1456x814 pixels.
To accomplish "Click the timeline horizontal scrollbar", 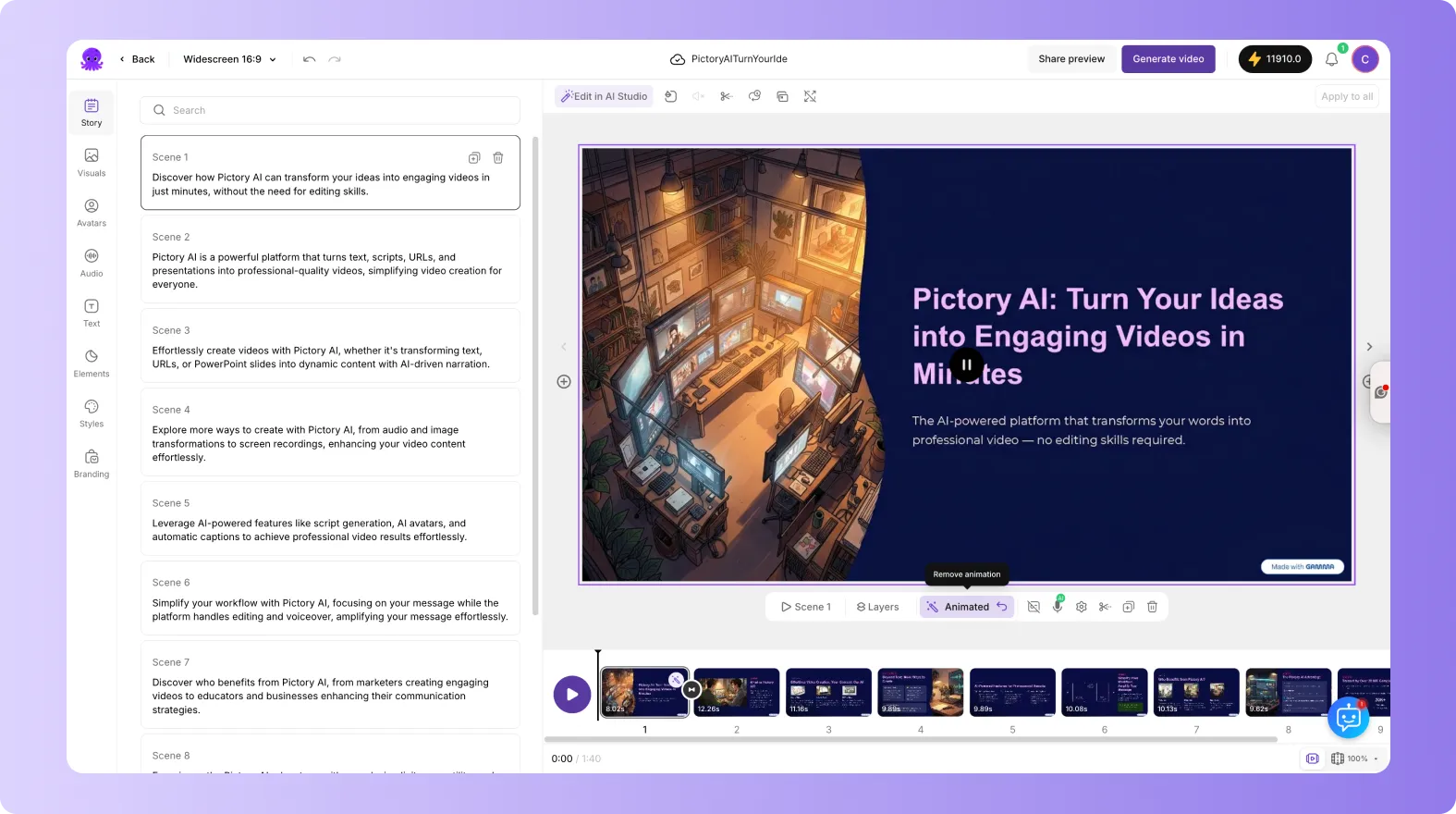I will coord(911,739).
